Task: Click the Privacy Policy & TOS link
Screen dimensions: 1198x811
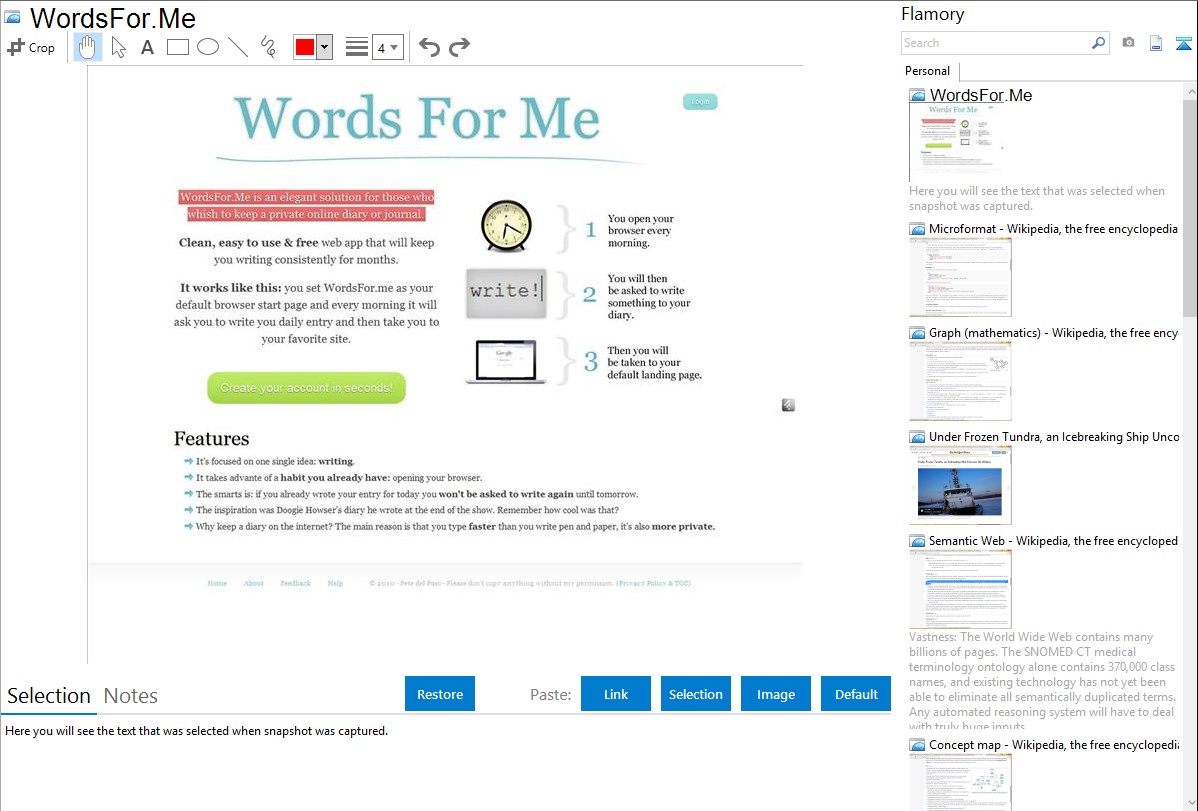Action: (653, 583)
